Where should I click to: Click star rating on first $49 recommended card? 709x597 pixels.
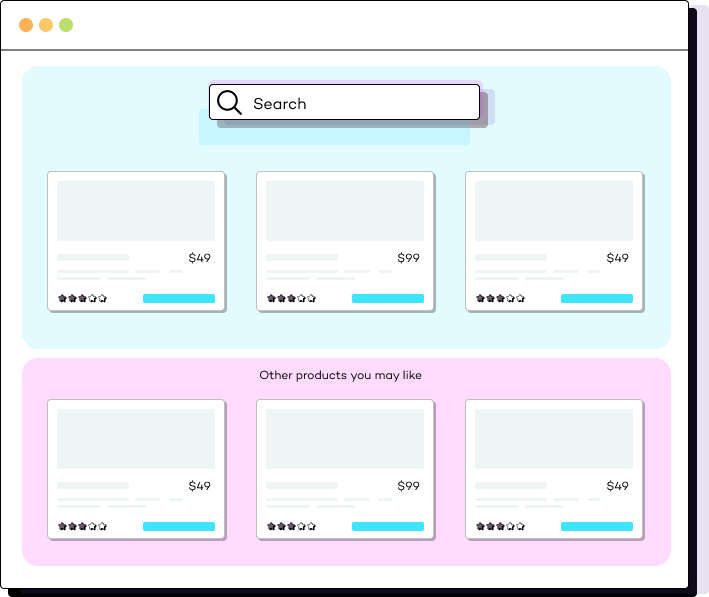click(x=82, y=526)
